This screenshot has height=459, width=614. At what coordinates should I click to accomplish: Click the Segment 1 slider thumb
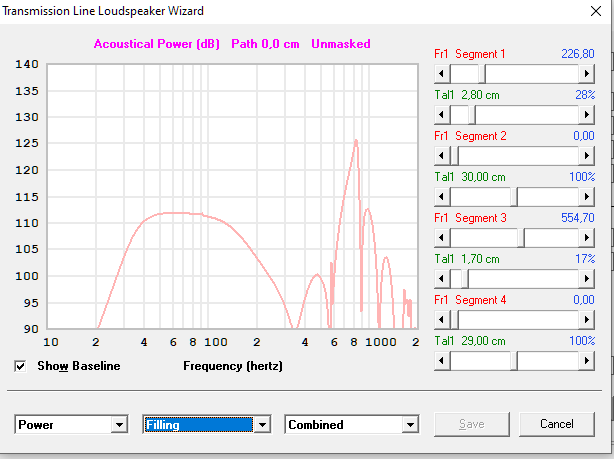tap(482, 74)
